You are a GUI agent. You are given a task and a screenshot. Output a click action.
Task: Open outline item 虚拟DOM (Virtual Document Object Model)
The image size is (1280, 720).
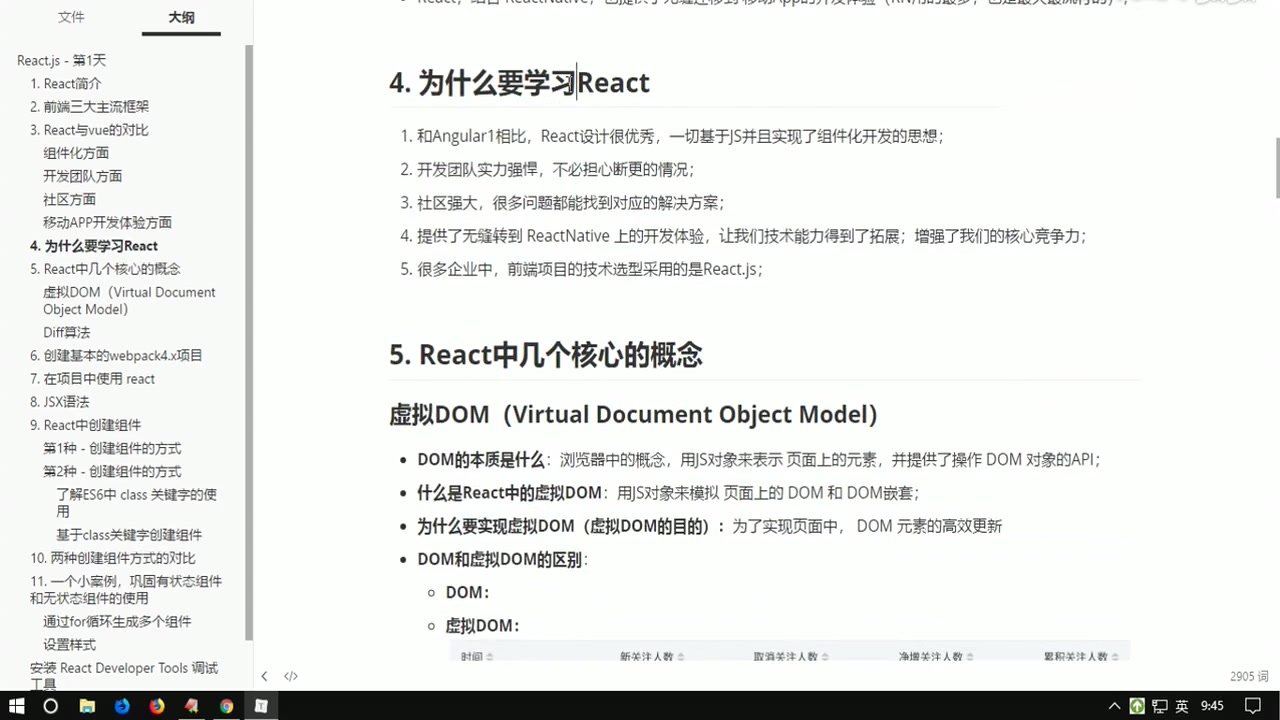pyautogui.click(x=129, y=300)
